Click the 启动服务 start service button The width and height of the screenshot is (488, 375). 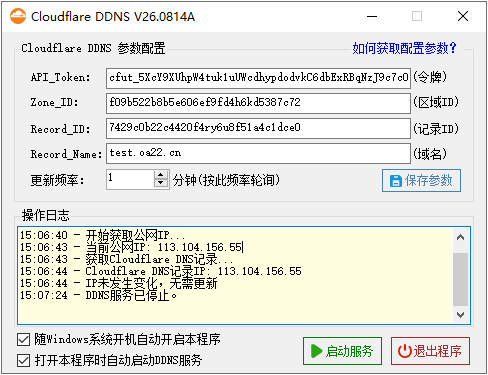tap(342, 351)
